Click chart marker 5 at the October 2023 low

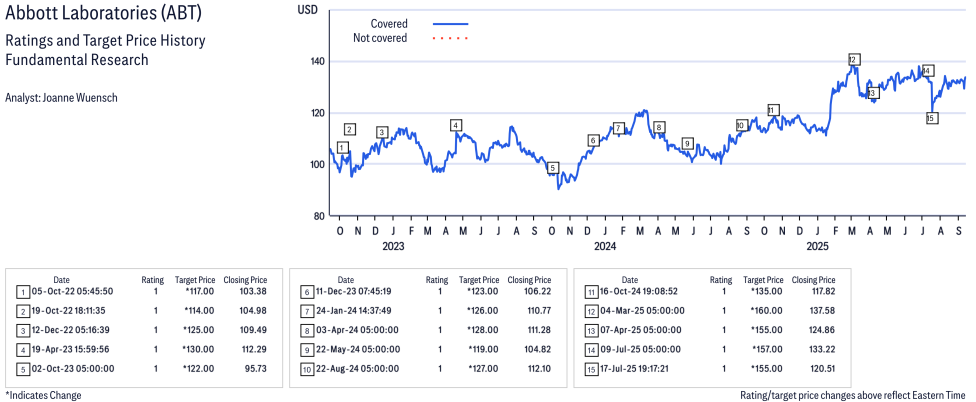point(553,167)
